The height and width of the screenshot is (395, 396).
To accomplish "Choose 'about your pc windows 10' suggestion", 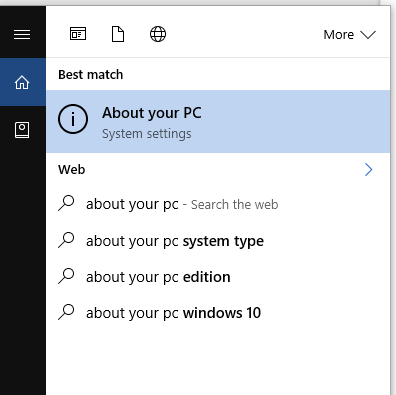I will point(218,313).
